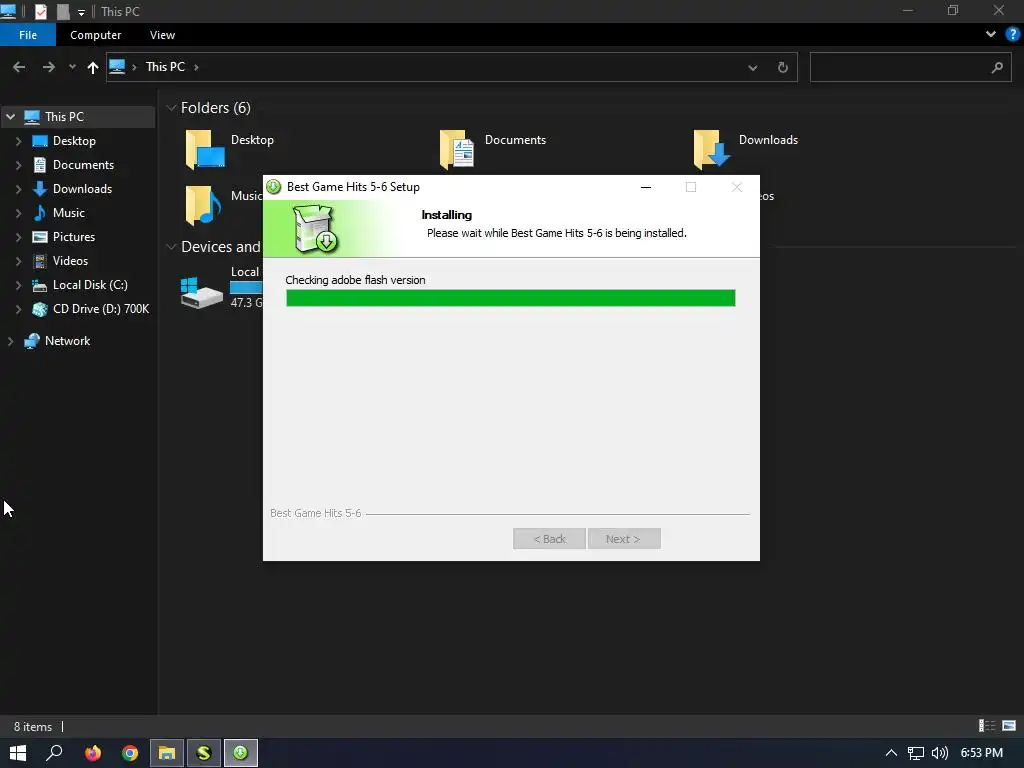The height and width of the screenshot is (768, 1024).
Task: Open Explorer help question mark icon
Action: 1013,34
